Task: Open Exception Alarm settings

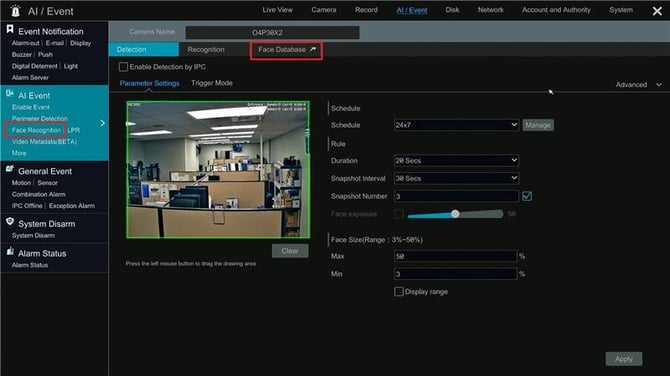Action: [x=72, y=206]
